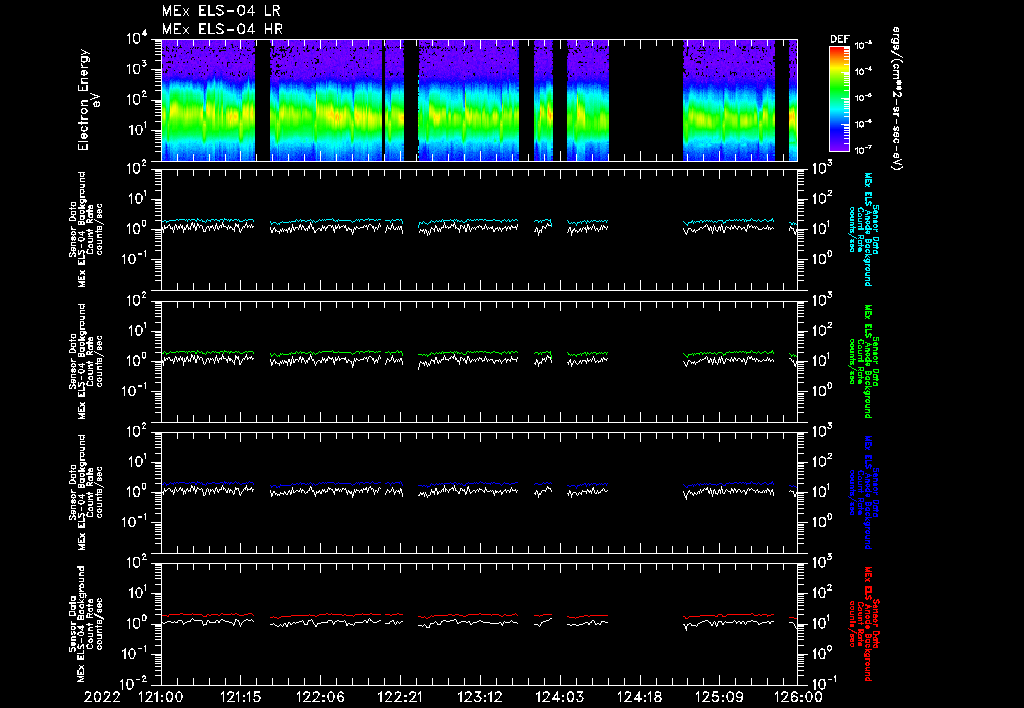Click the 10^3 tick on the spectrogram energy axis
Screen dimensions: 1024x708
[x=137, y=69]
